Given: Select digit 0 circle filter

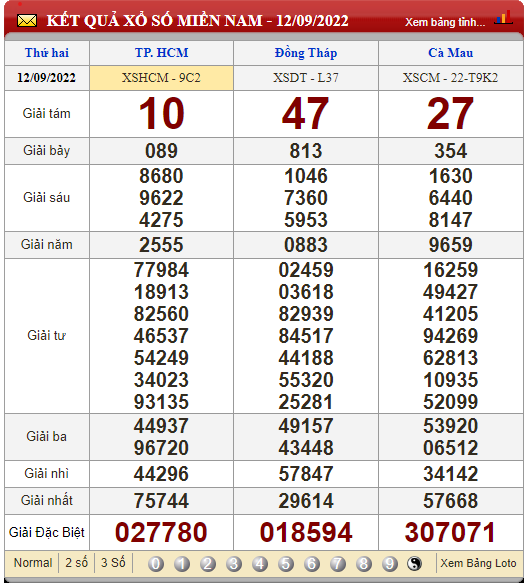Looking at the screenshot, I should pyautogui.click(x=156, y=564).
